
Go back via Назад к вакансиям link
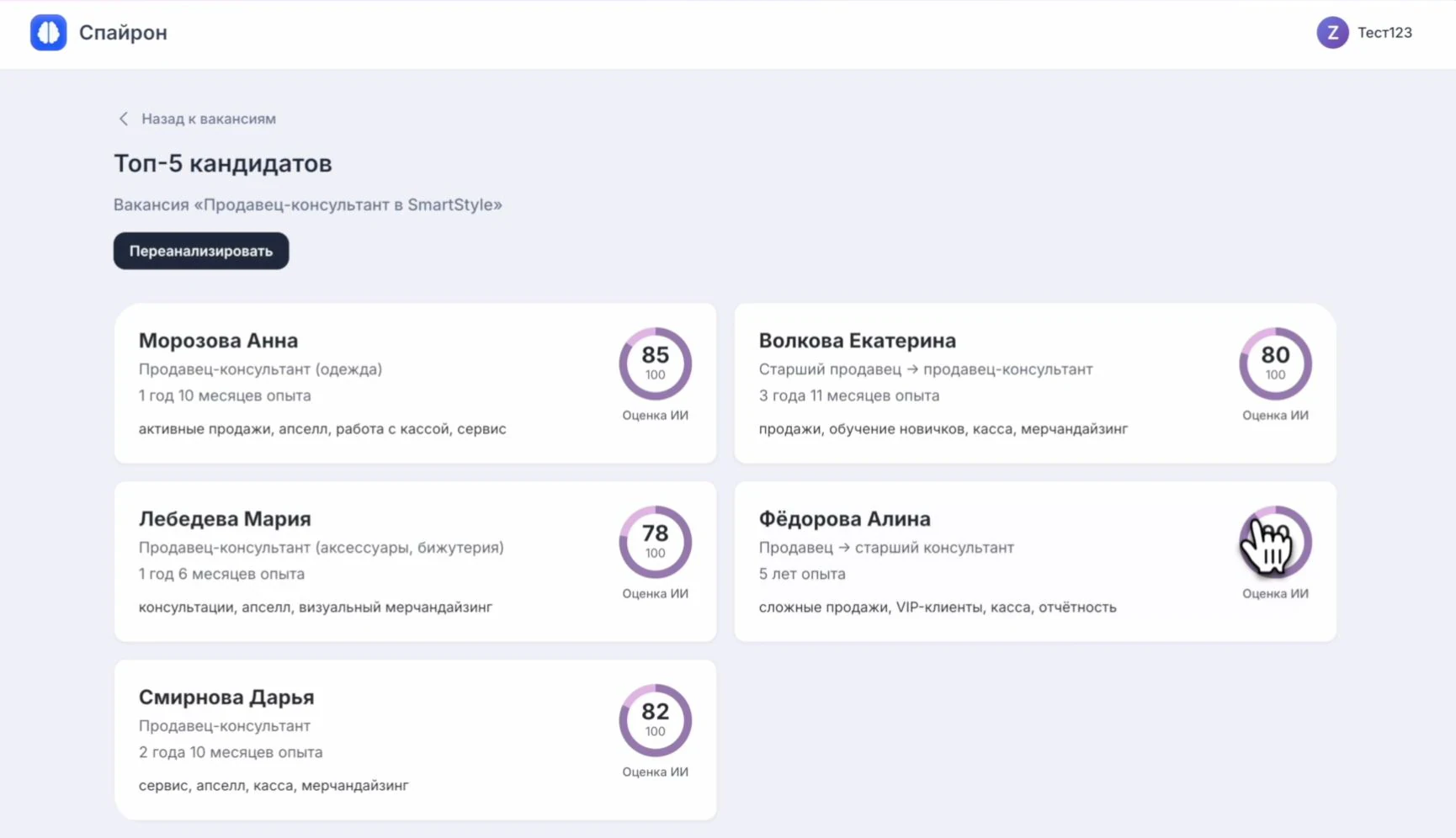click(208, 119)
